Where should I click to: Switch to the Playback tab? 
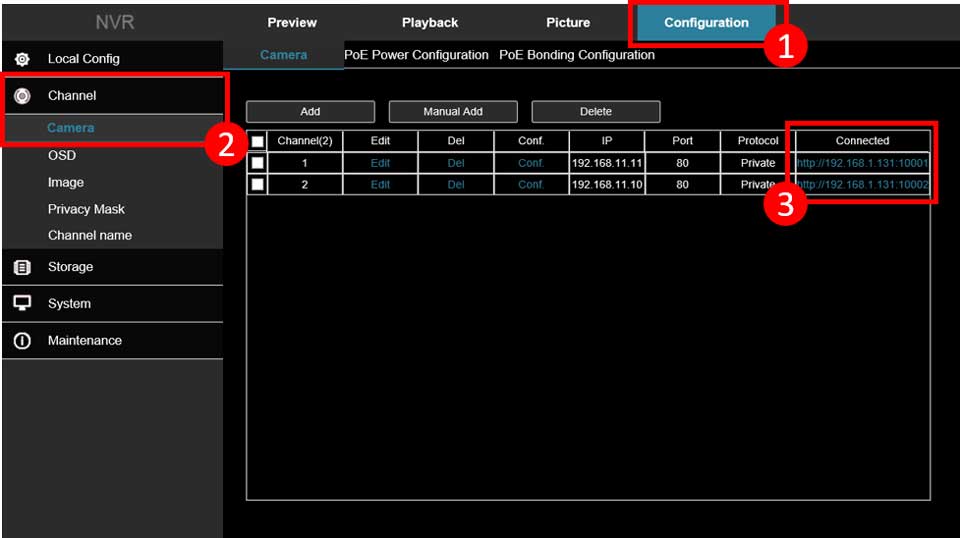430,22
